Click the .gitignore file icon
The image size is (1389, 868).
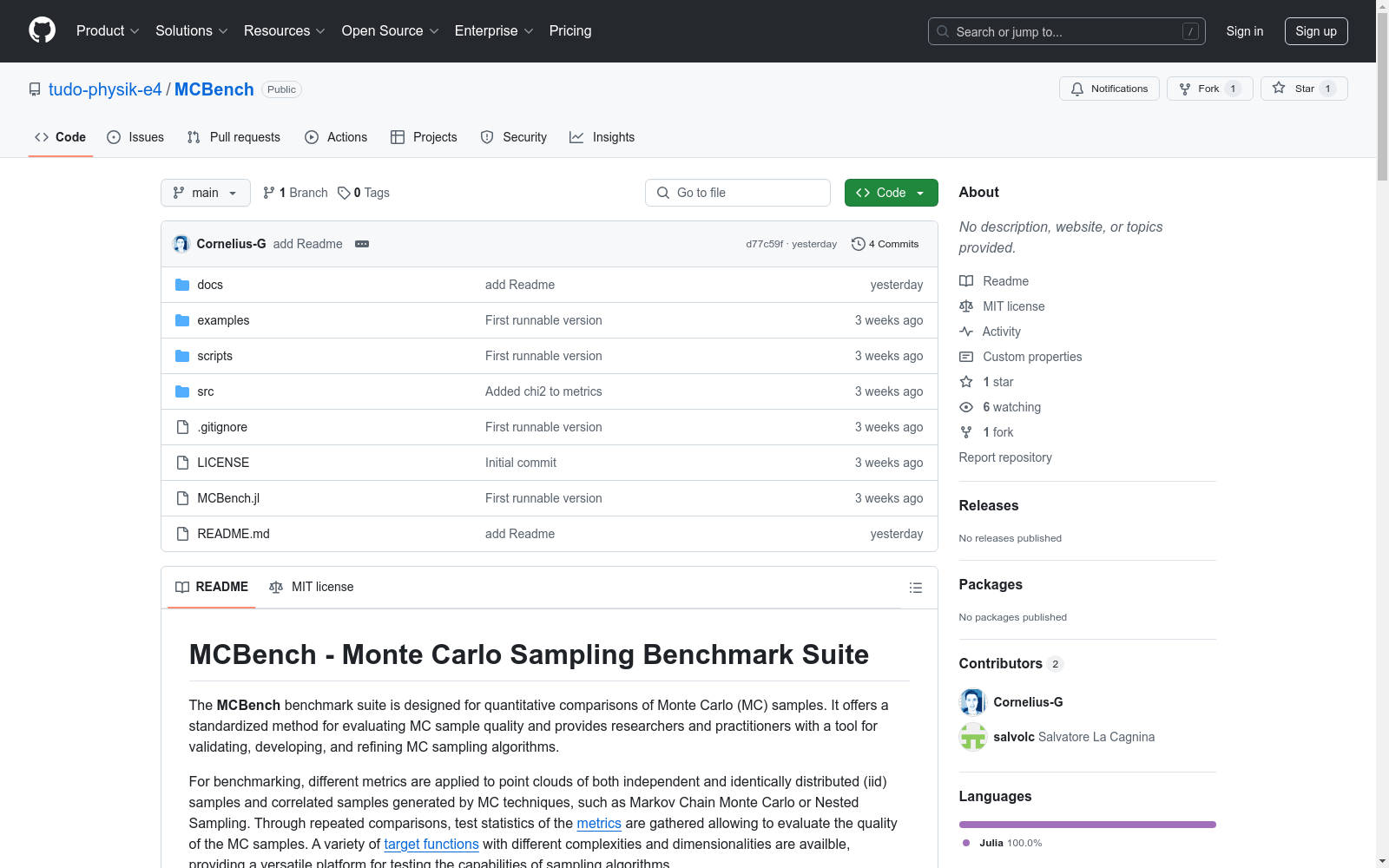coord(182,427)
